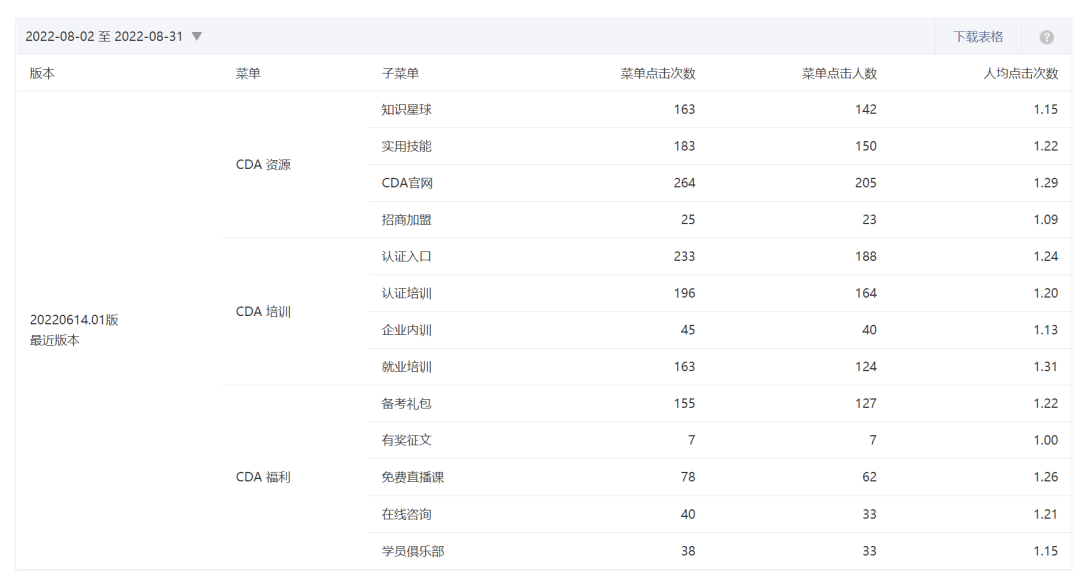Click the 菜单 column header
1080x581 pixels.
248,73
